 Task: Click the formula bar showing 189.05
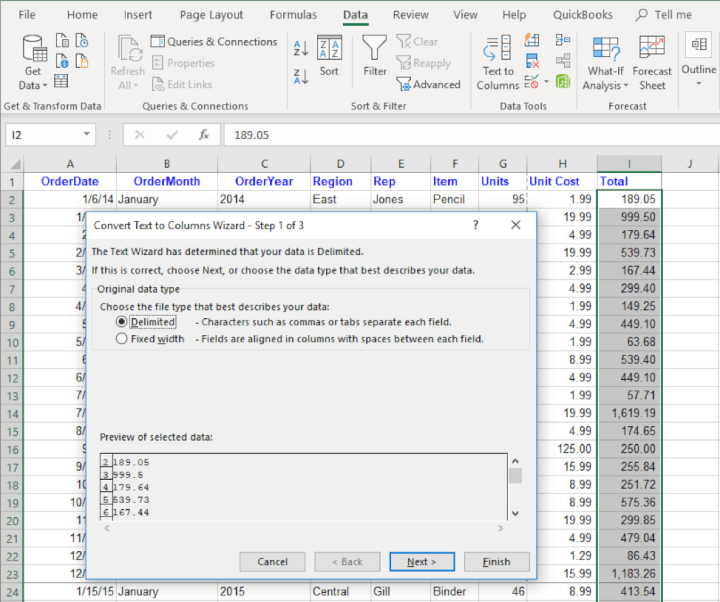[450, 135]
